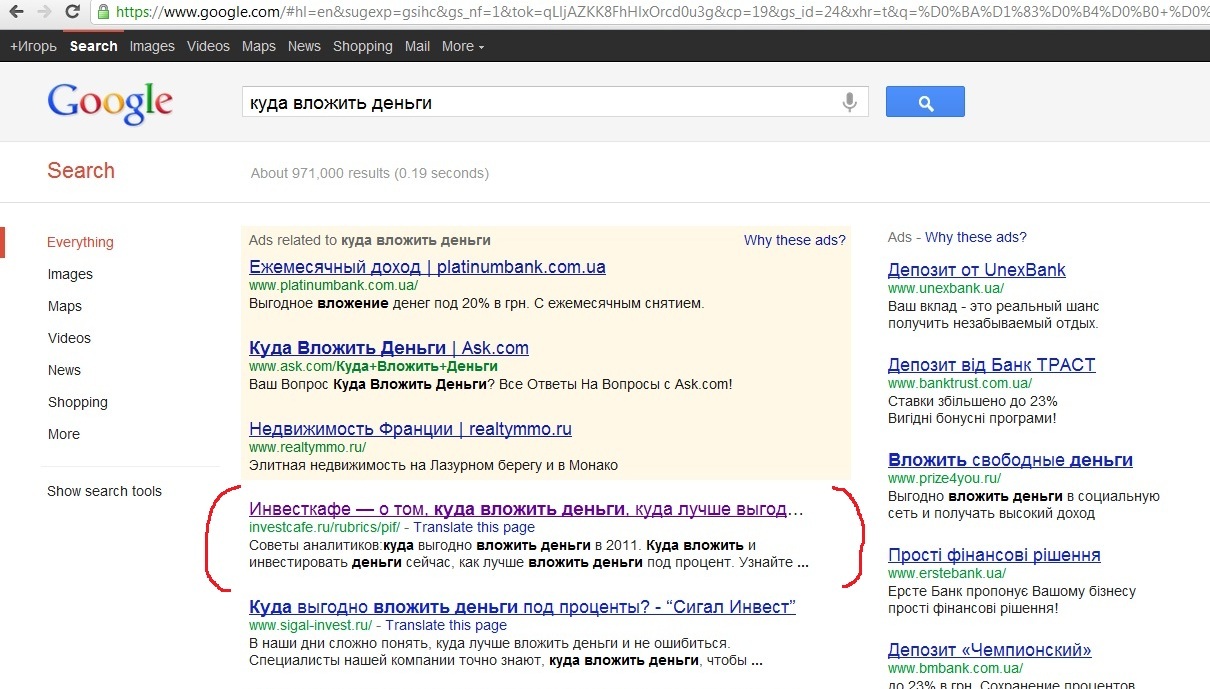Click the browser back arrow

coord(15,13)
